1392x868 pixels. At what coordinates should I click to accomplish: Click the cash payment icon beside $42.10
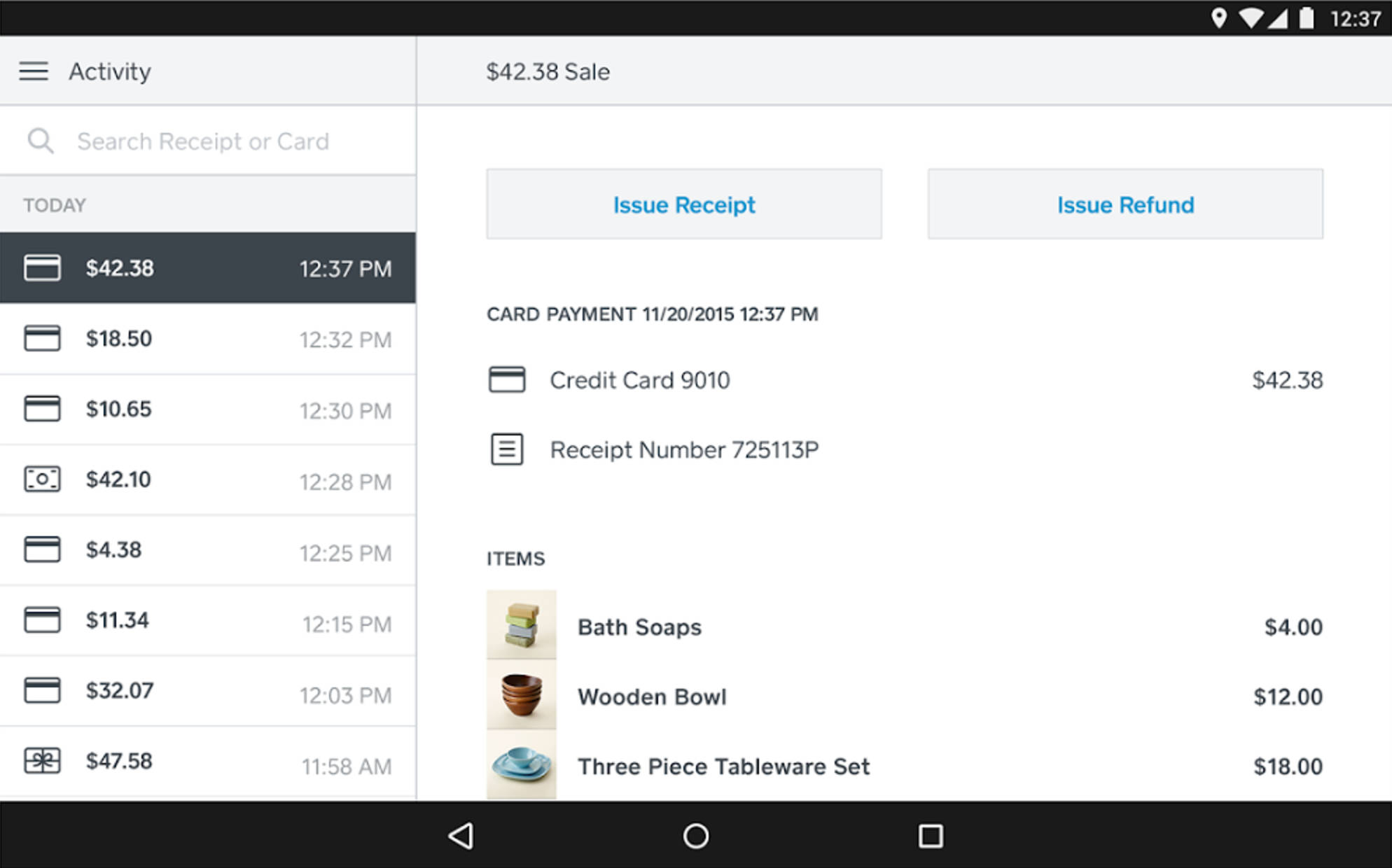42,479
